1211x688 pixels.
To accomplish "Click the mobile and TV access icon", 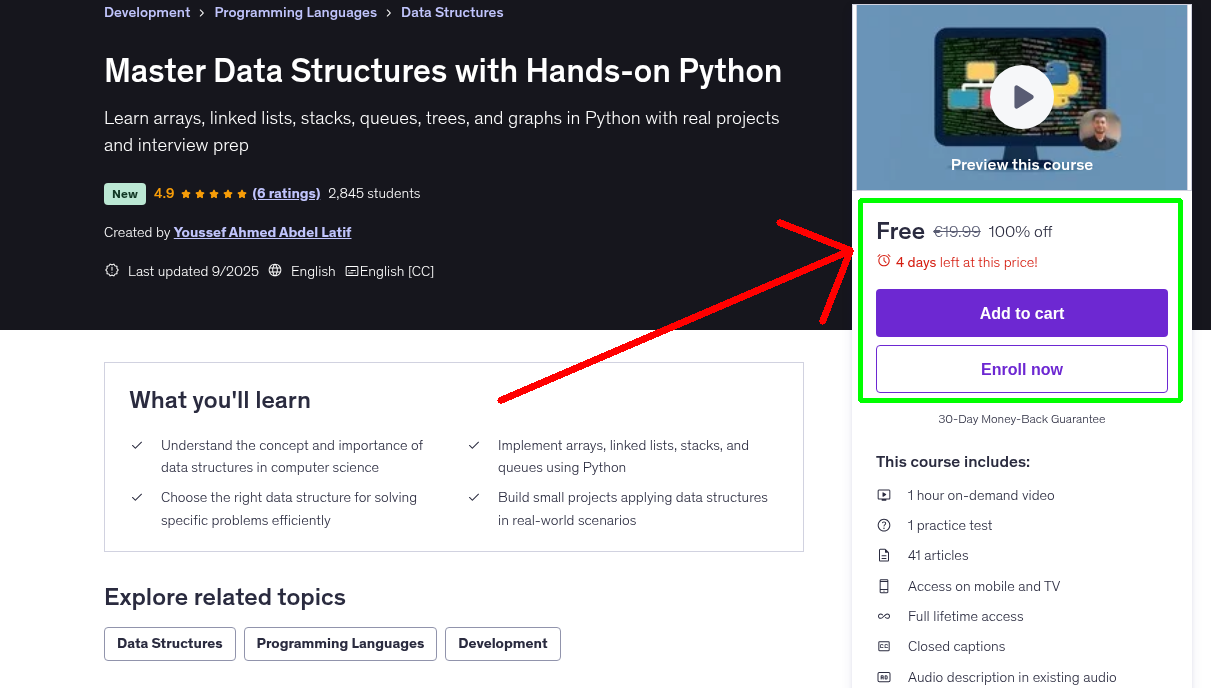I will coord(884,586).
